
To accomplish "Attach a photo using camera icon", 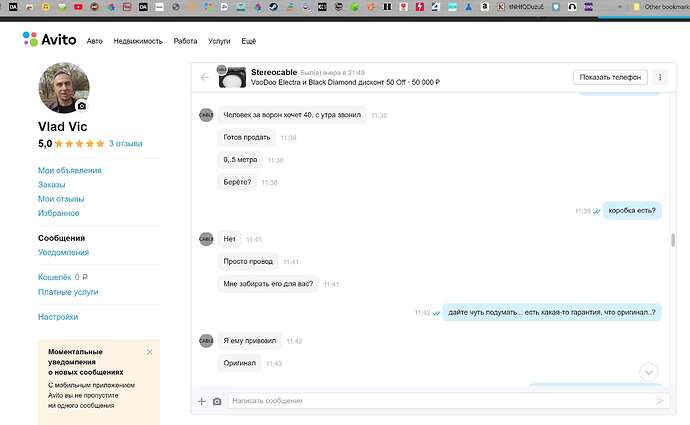I will 217,401.
